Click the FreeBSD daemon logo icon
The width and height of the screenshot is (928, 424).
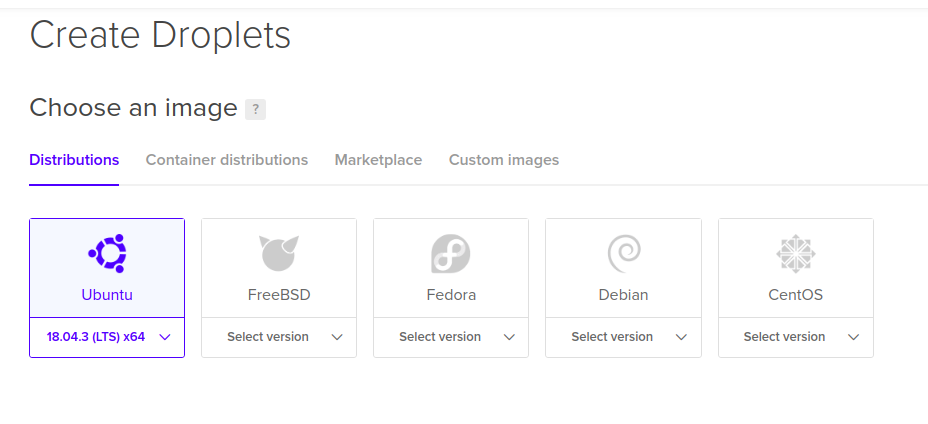[x=279, y=254]
